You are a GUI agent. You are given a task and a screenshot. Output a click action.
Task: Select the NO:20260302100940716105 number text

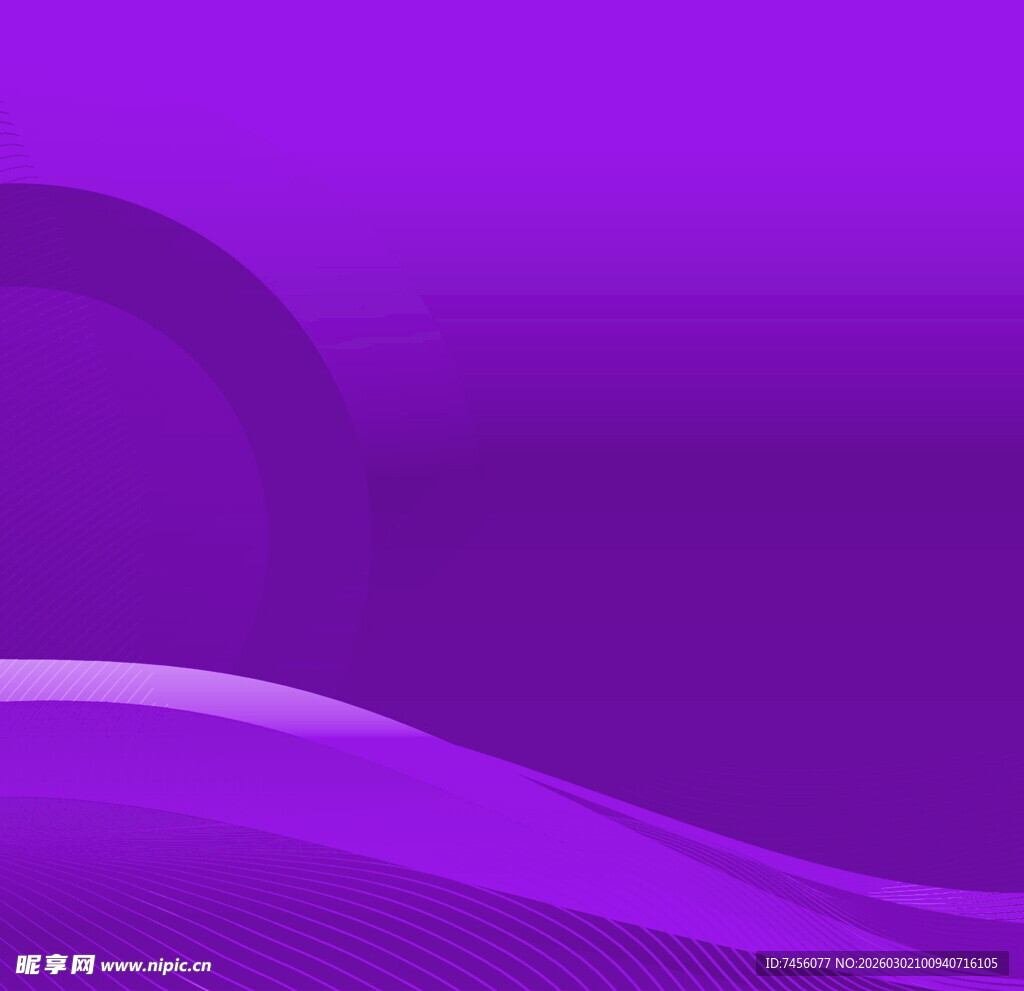click(917, 963)
